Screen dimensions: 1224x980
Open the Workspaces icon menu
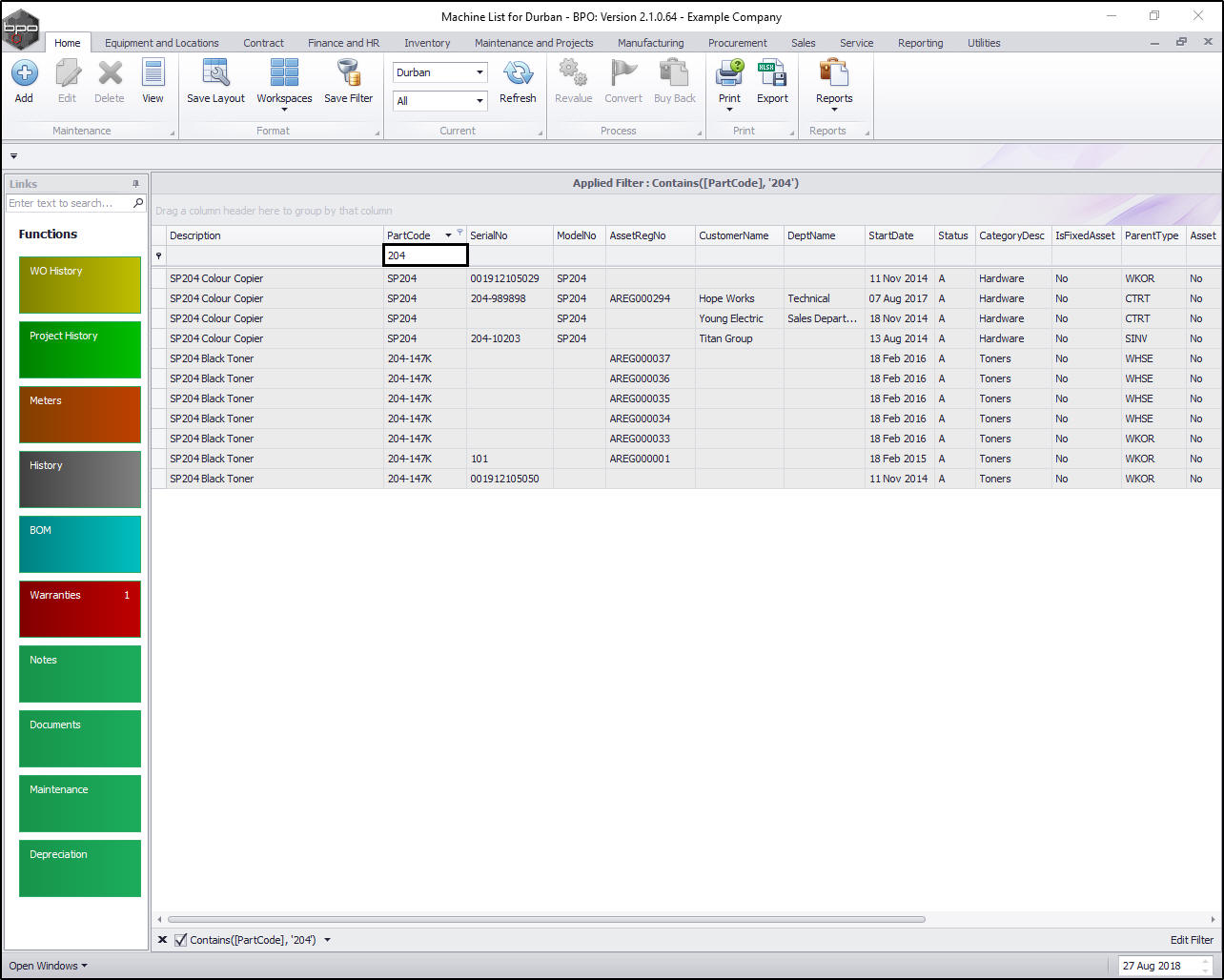coord(284,73)
